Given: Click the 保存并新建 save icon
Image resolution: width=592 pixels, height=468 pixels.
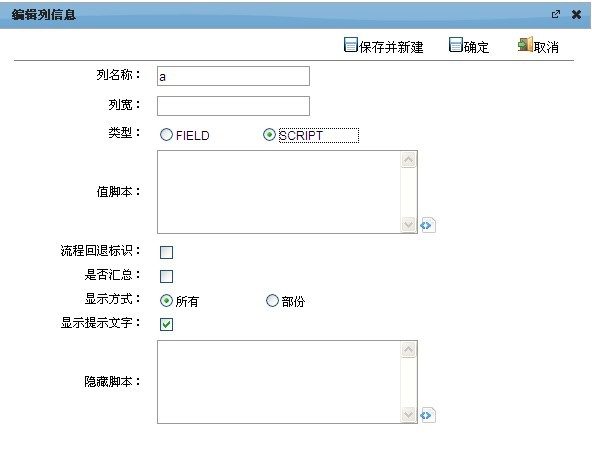Looking at the screenshot, I should pos(350,45).
